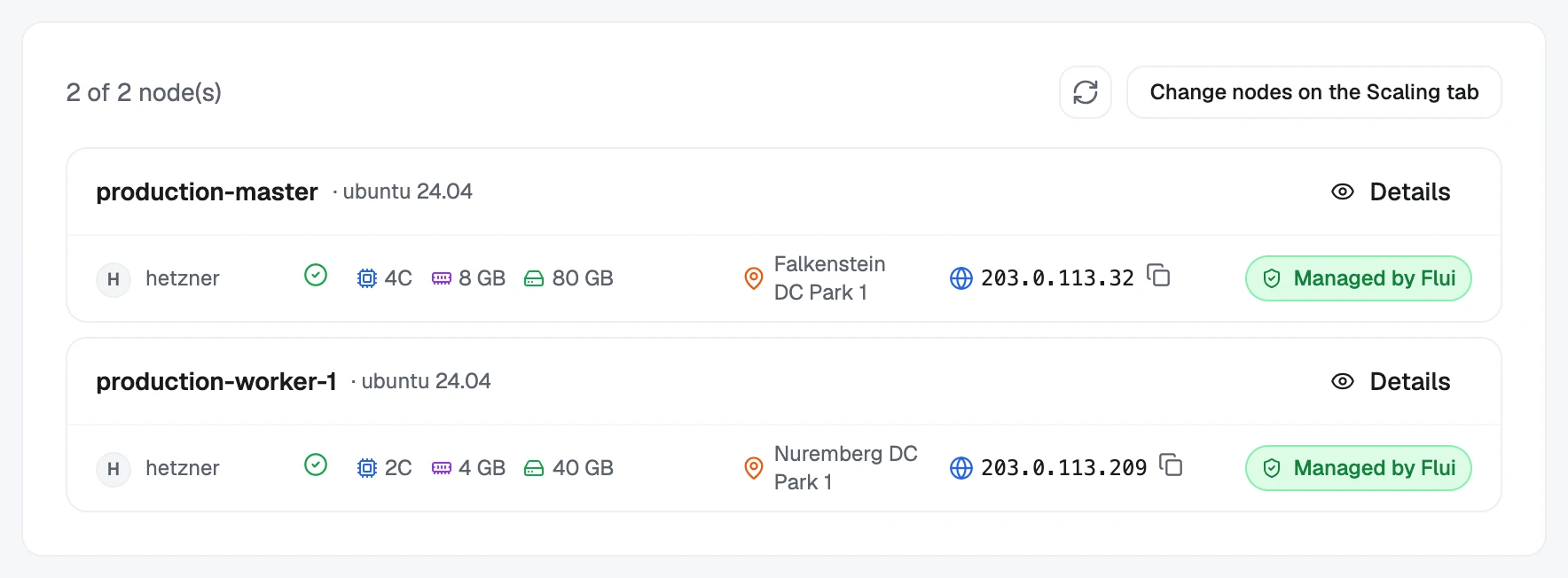Click the production-worker-1 node name
This screenshot has height=578, width=1568.
pyautogui.click(x=216, y=381)
